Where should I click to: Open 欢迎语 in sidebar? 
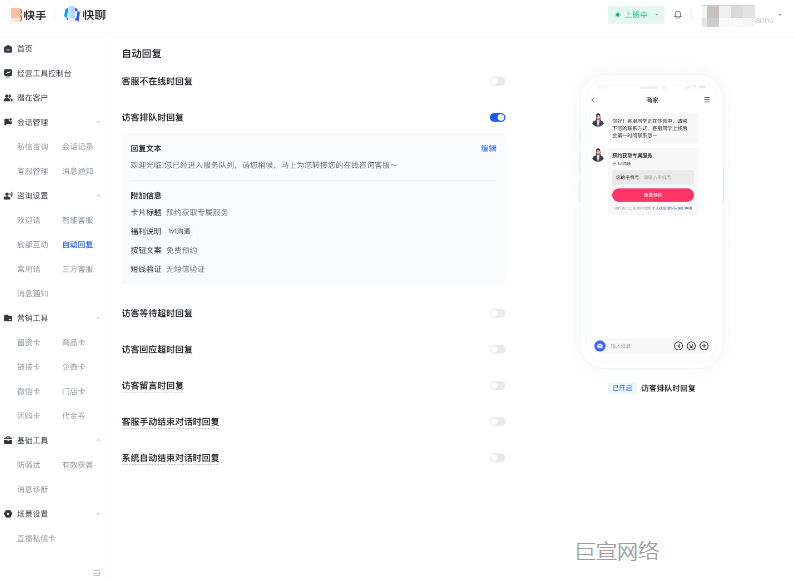28,220
